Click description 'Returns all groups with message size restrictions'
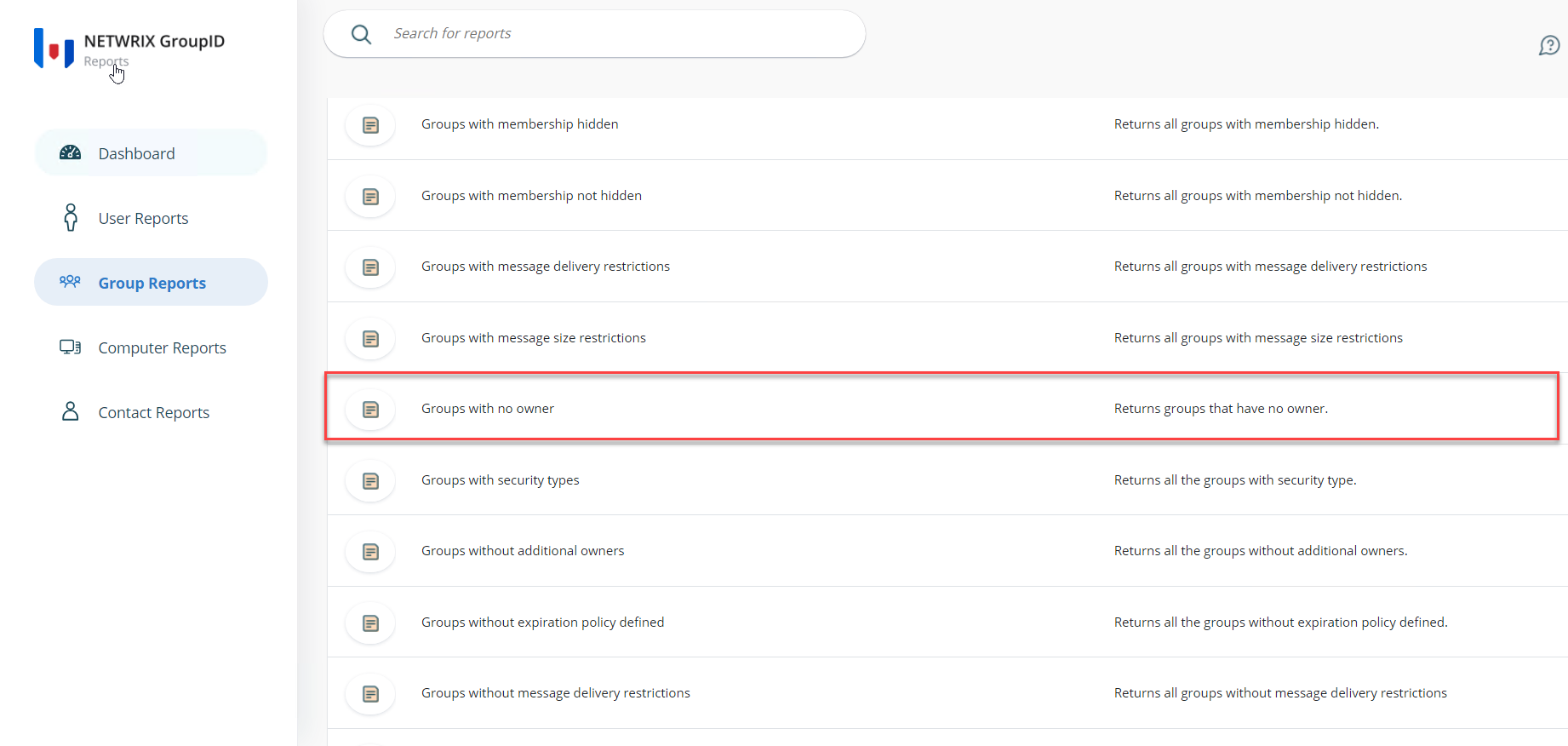This screenshot has width=1568, height=746. [1258, 338]
